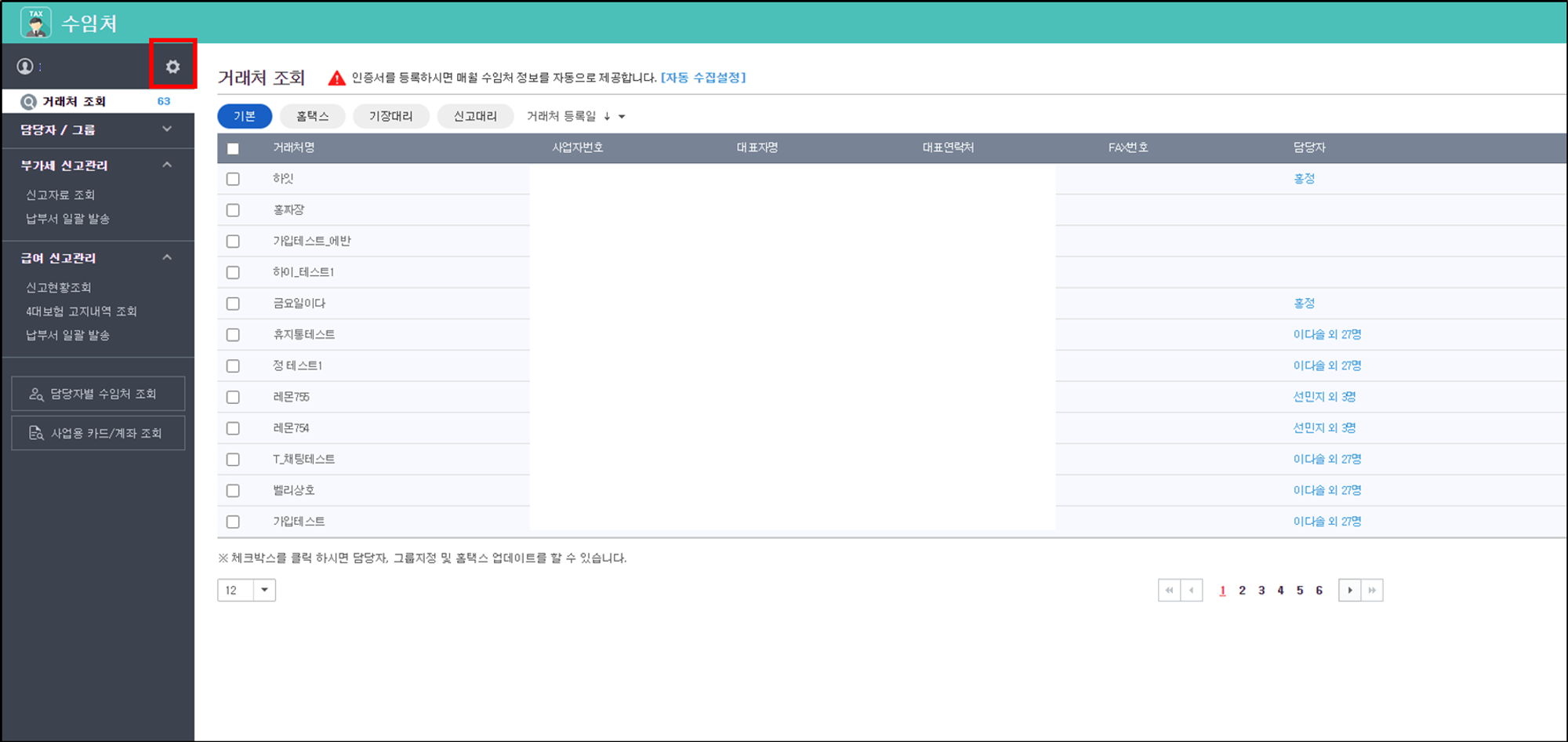Select the 기장대리 tab

click(x=390, y=116)
